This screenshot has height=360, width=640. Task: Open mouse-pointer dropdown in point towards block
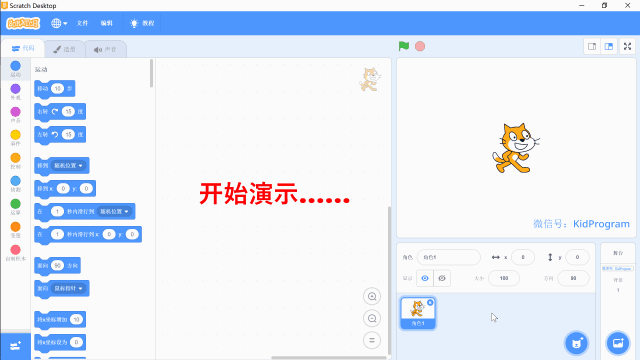pyautogui.click(x=69, y=289)
